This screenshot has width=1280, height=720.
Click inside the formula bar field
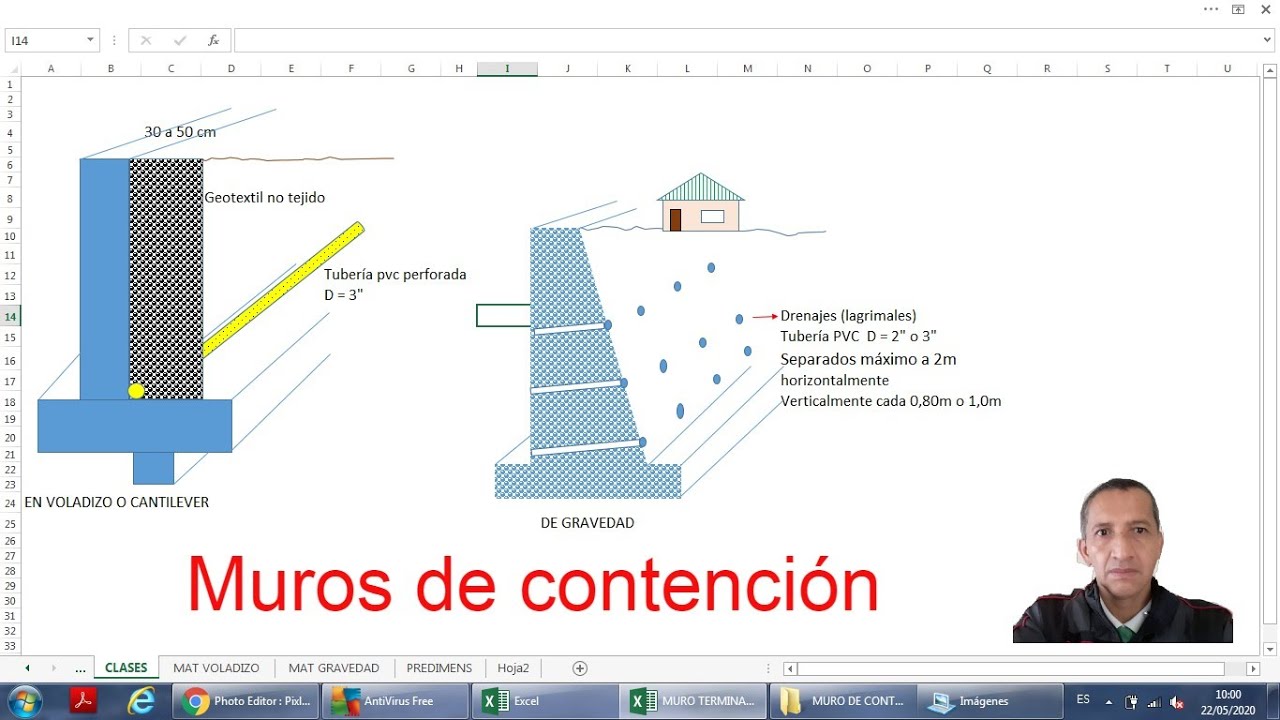coord(747,40)
